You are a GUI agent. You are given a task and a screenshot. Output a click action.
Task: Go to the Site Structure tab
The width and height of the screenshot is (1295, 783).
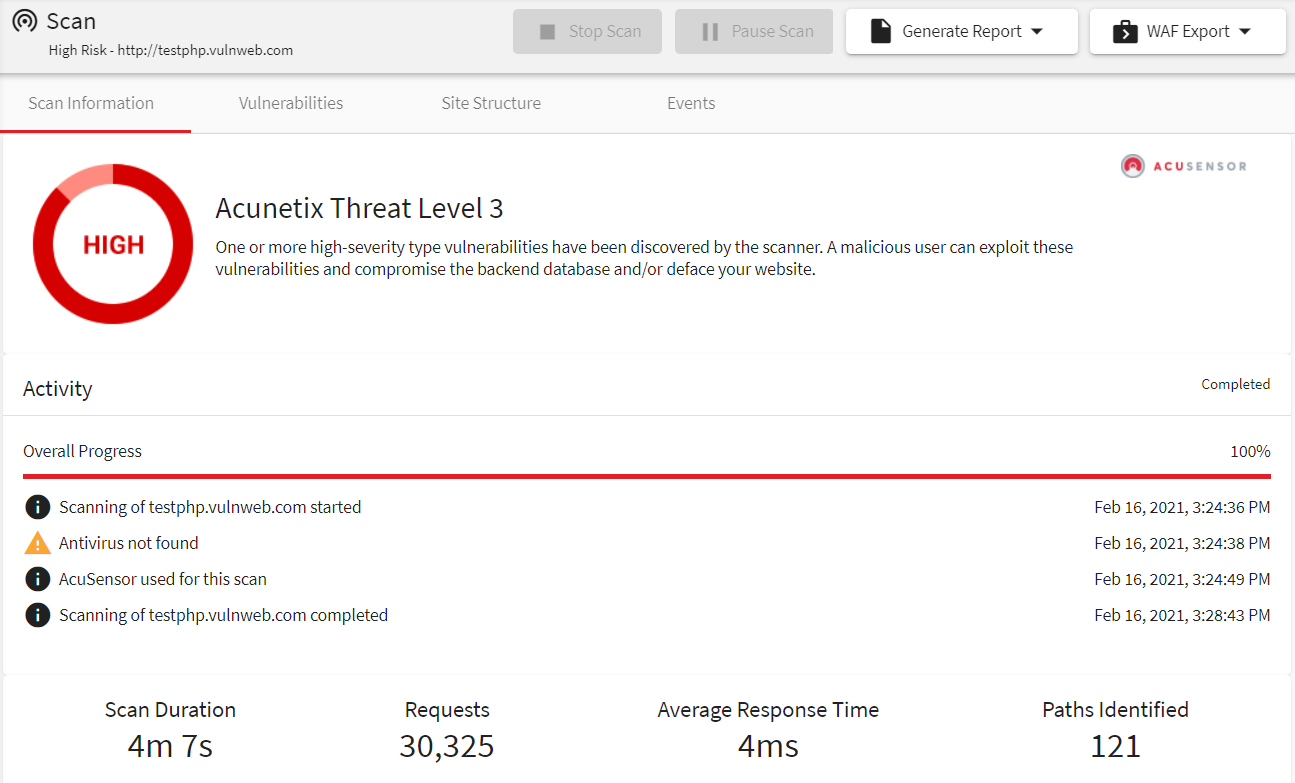491,103
